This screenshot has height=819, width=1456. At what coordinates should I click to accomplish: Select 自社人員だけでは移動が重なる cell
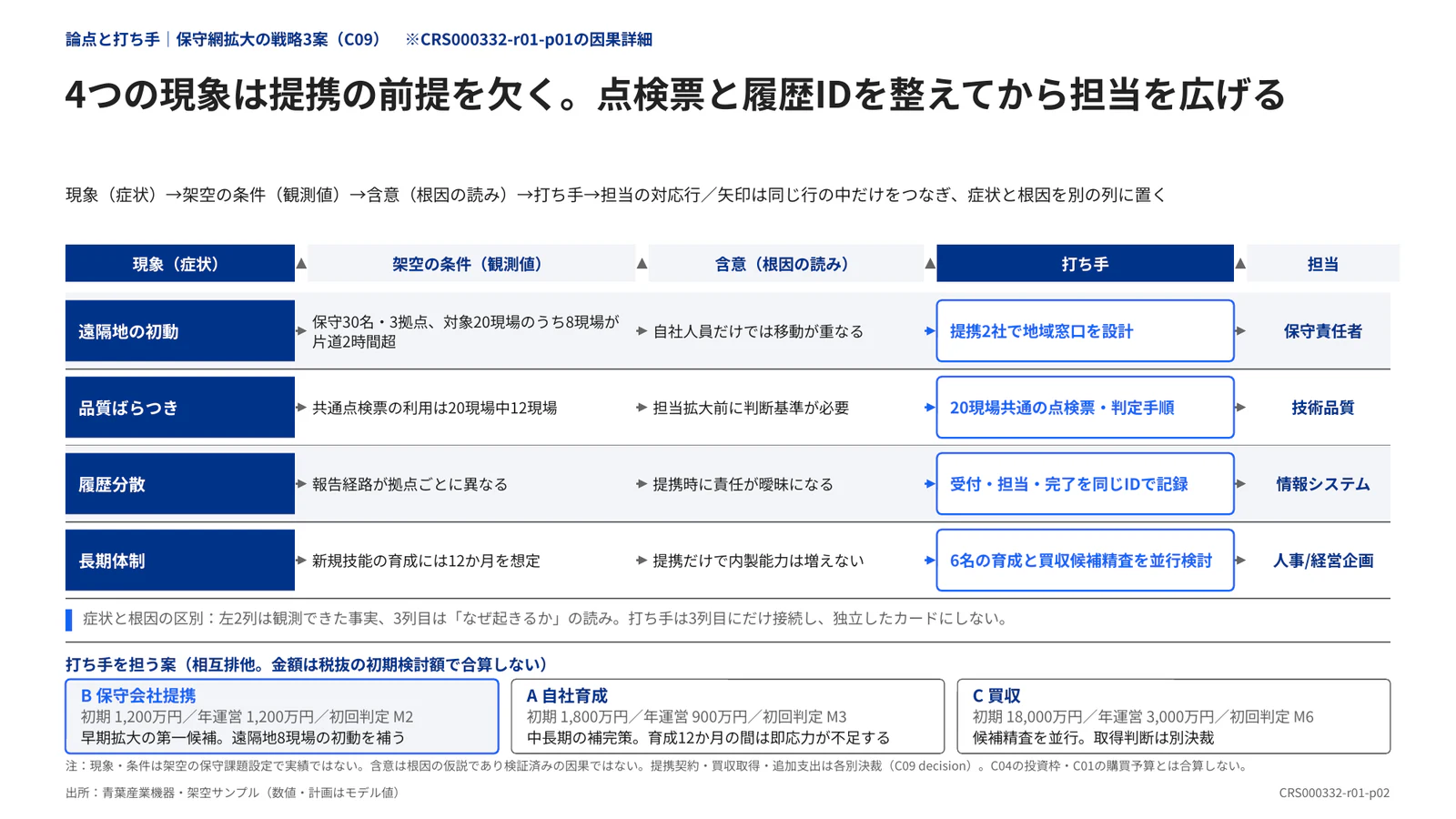coord(758,331)
